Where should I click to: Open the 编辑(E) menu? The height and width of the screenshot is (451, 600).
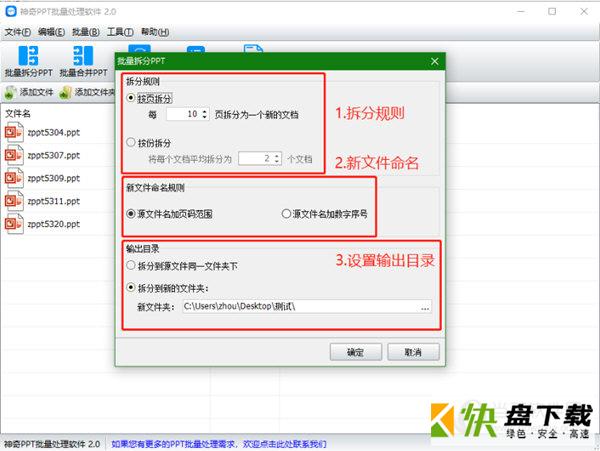(51, 32)
